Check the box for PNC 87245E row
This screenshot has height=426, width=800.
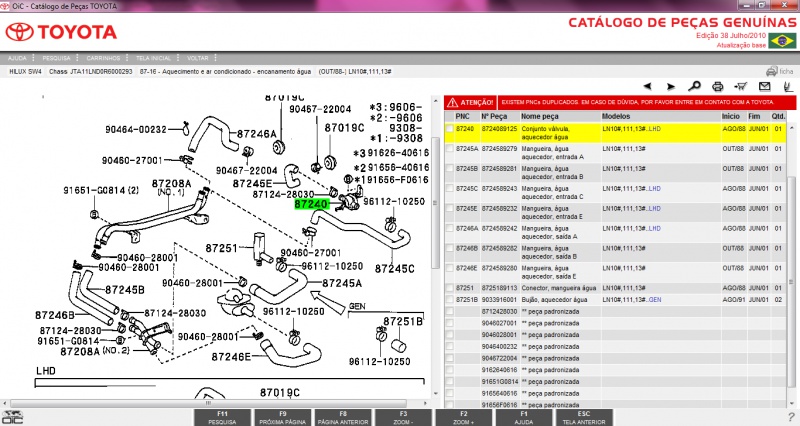click(449, 208)
